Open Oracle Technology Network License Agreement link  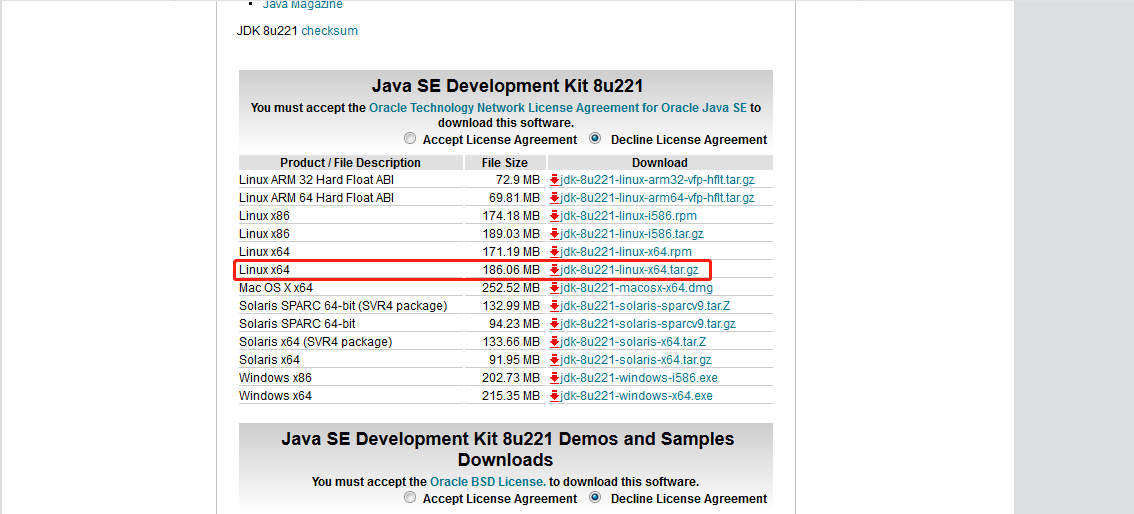click(558, 108)
